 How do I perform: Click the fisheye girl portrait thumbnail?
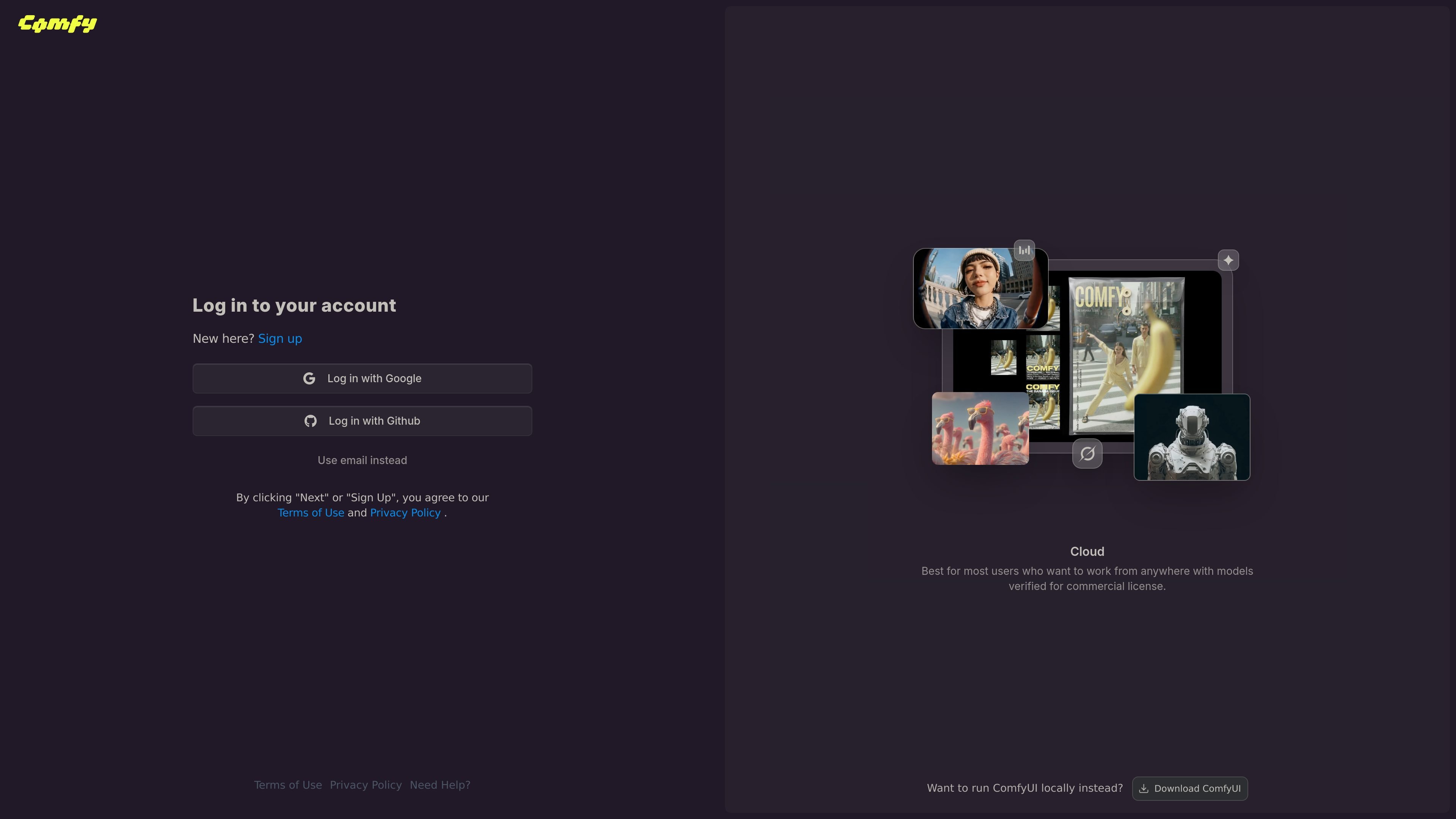coord(981,288)
